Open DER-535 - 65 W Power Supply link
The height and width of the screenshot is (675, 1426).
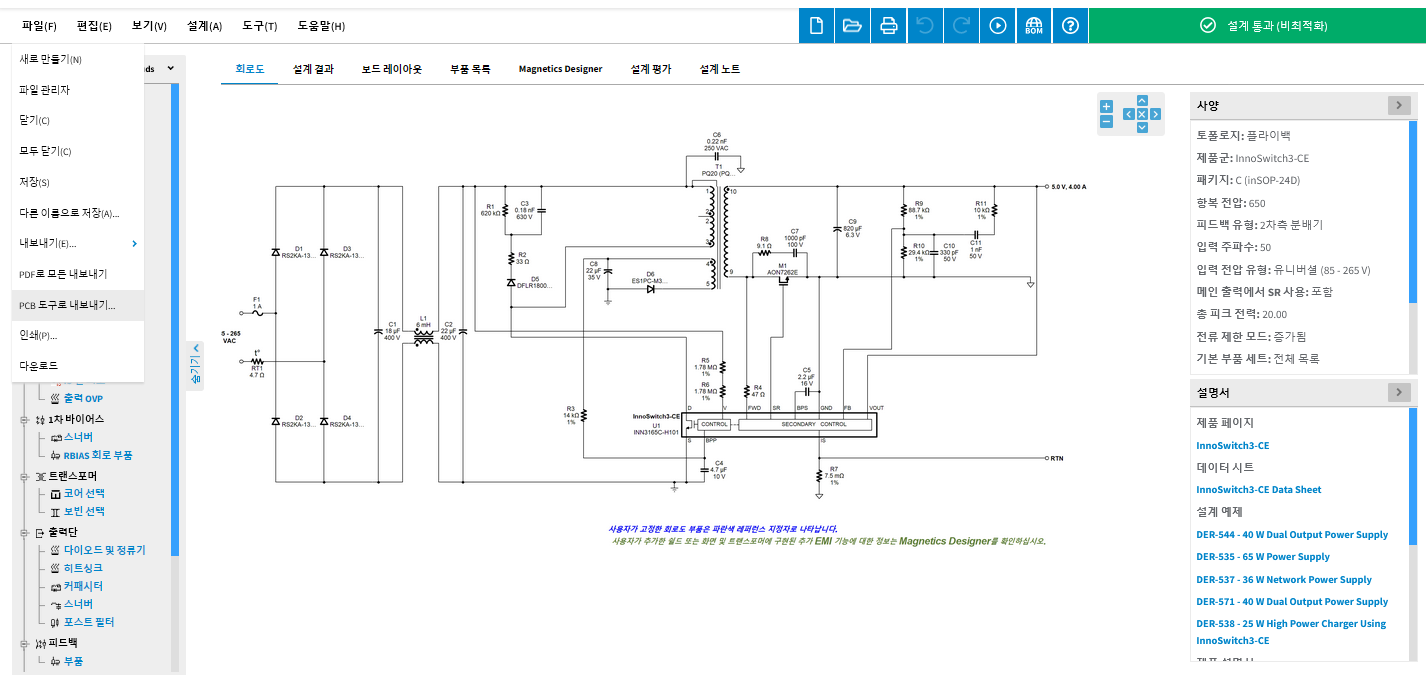coord(1263,557)
